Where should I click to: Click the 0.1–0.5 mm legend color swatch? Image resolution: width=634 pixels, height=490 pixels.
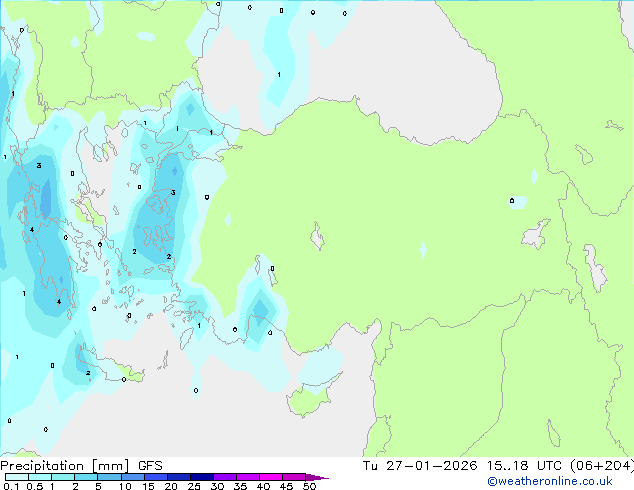click(x=17, y=477)
